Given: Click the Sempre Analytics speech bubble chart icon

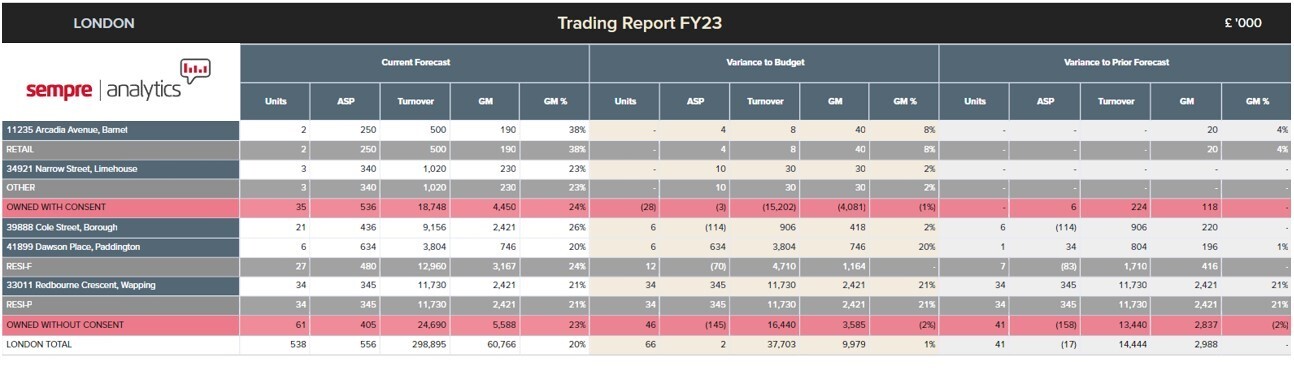Looking at the screenshot, I should click(196, 69).
